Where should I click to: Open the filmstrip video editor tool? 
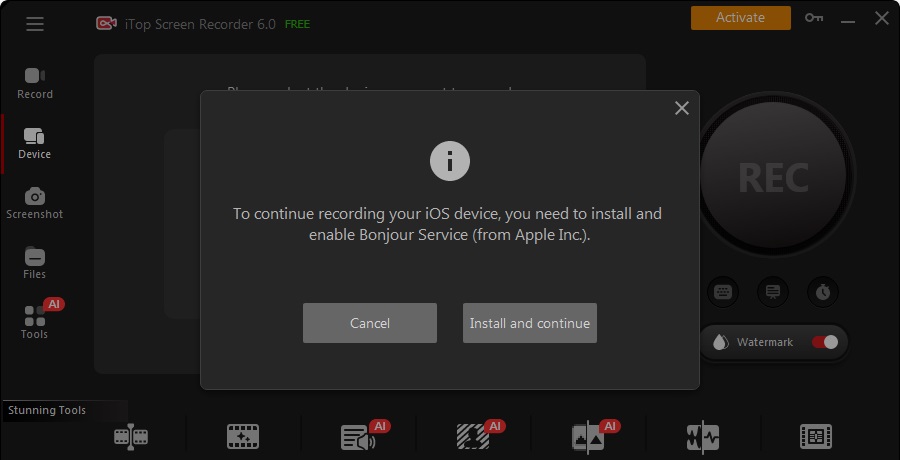816,437
